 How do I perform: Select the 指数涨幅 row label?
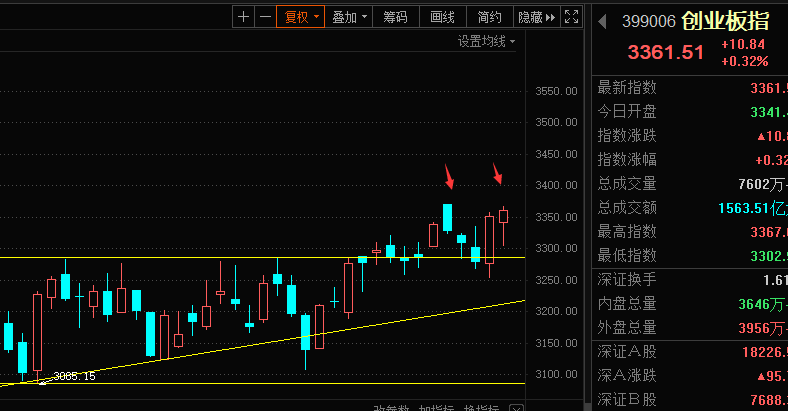pos(627,159)
